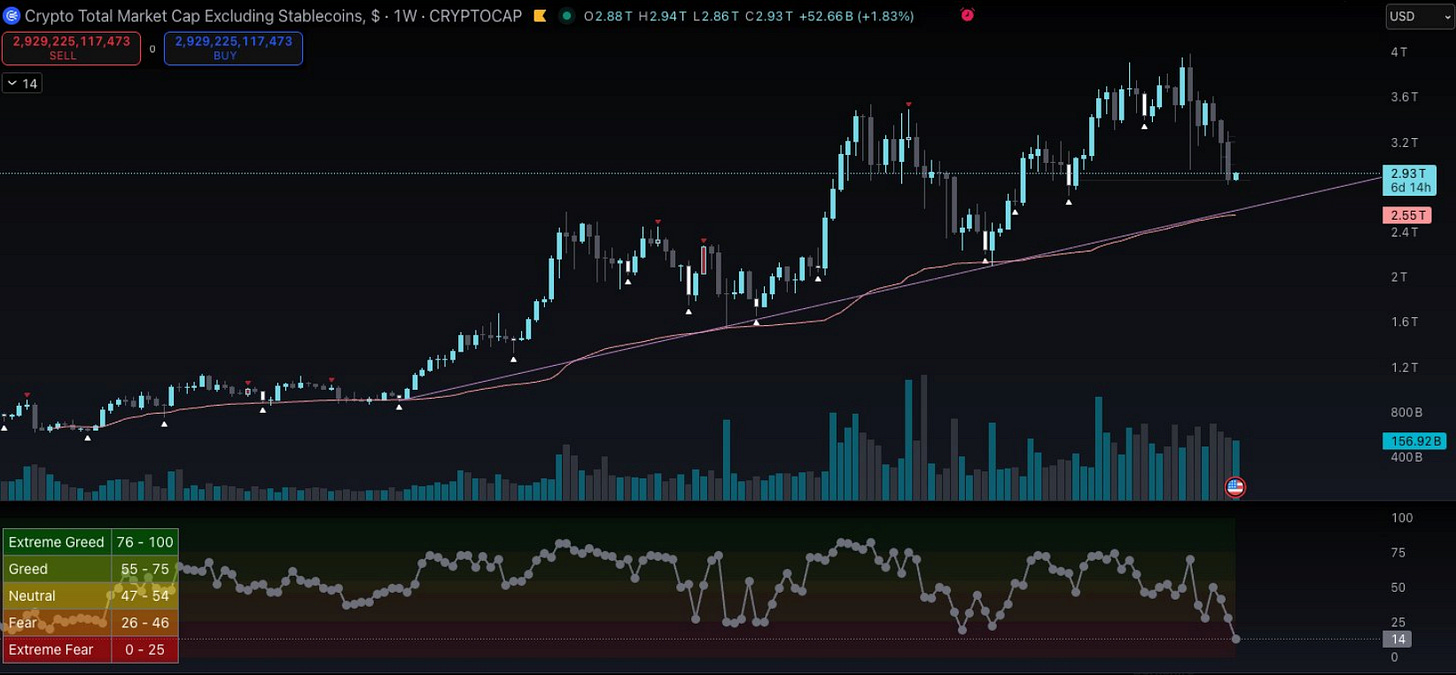Click the SELL price button

coord(71,48)
